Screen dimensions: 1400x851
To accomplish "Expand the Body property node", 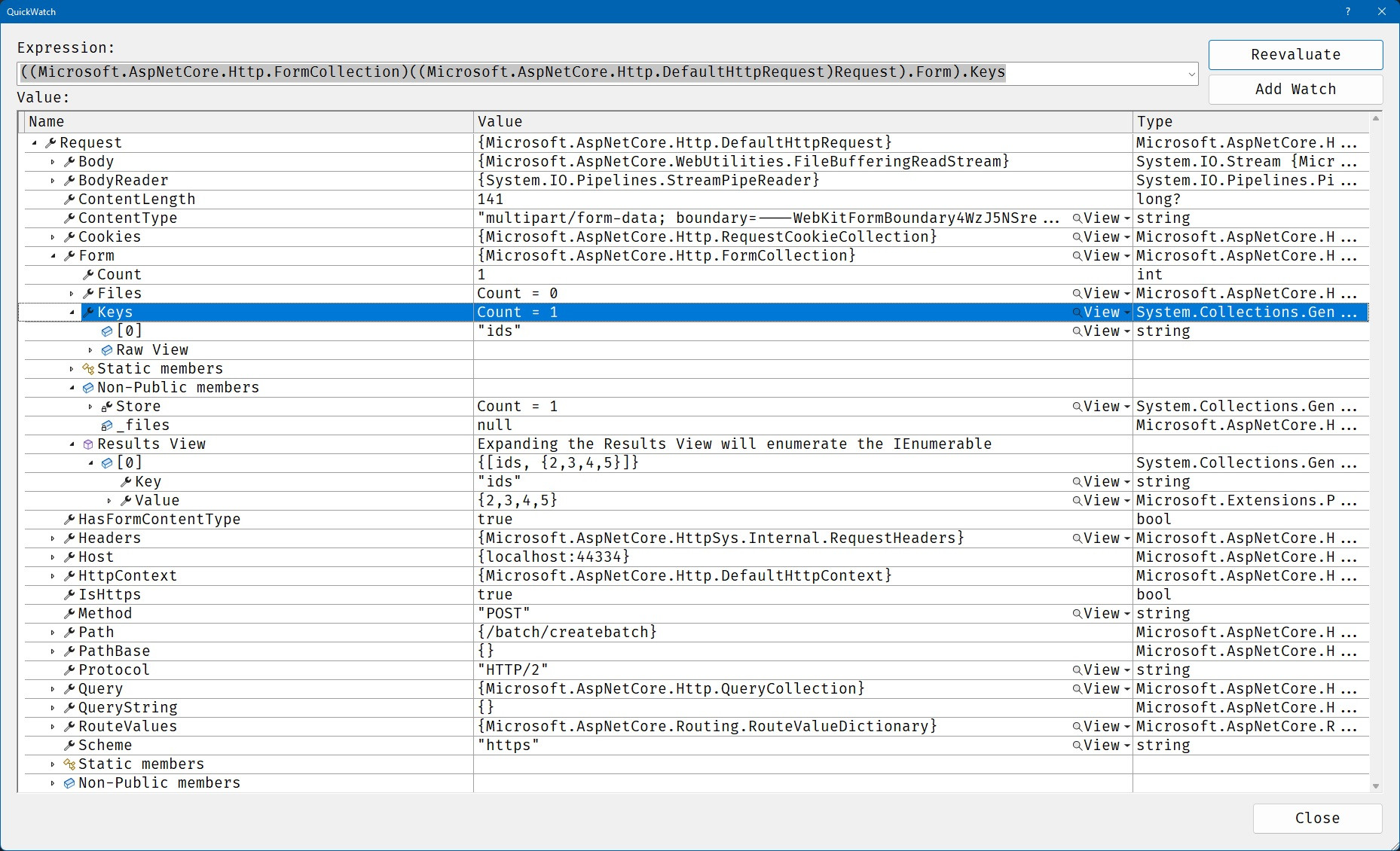I will [x=53, y=162].
